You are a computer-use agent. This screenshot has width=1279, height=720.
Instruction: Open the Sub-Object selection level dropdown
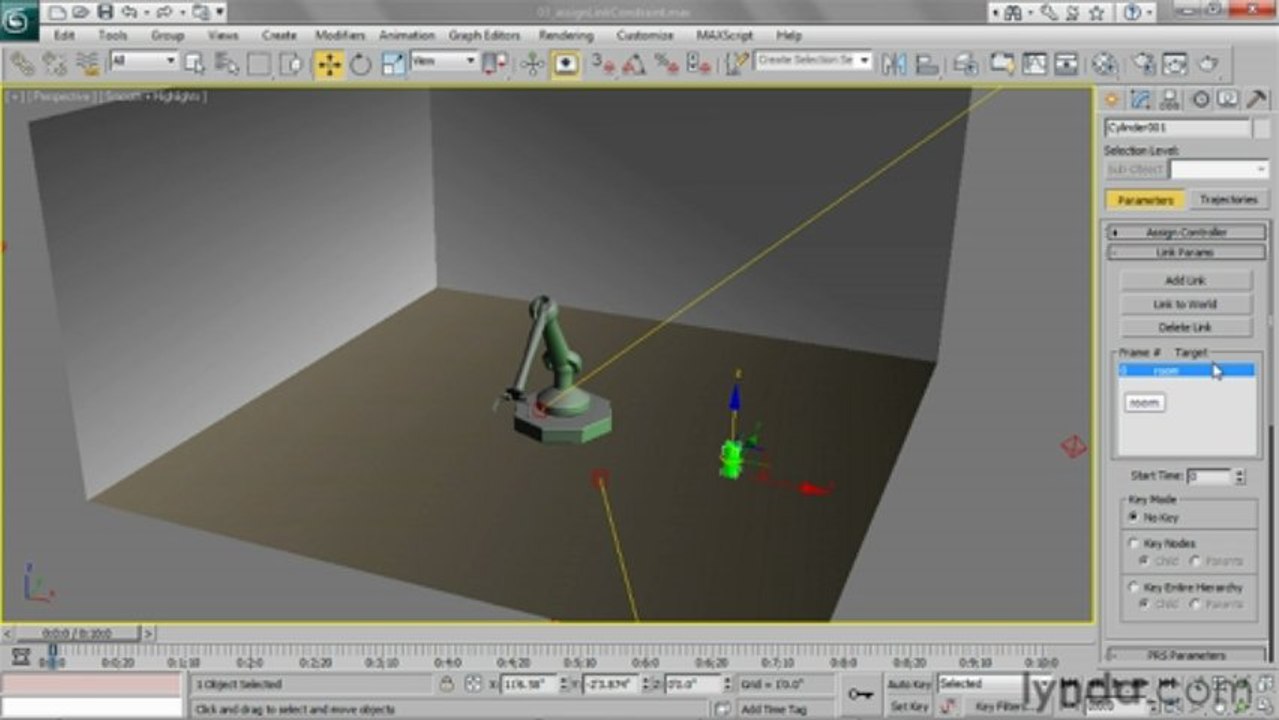tap(1219, 170)
